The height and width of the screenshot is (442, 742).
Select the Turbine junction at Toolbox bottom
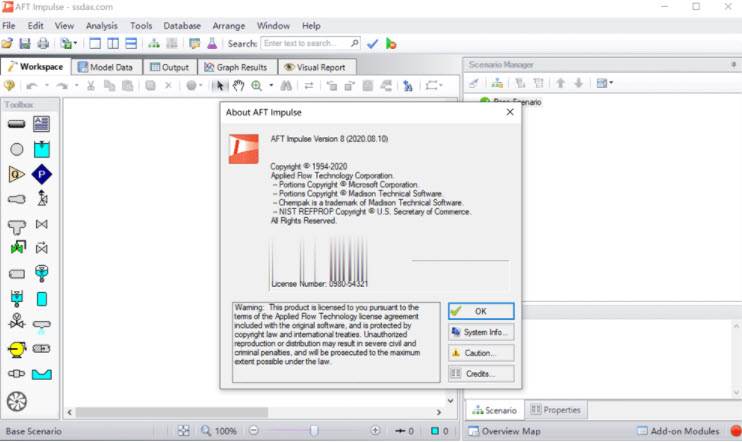[x=17, y=401]
